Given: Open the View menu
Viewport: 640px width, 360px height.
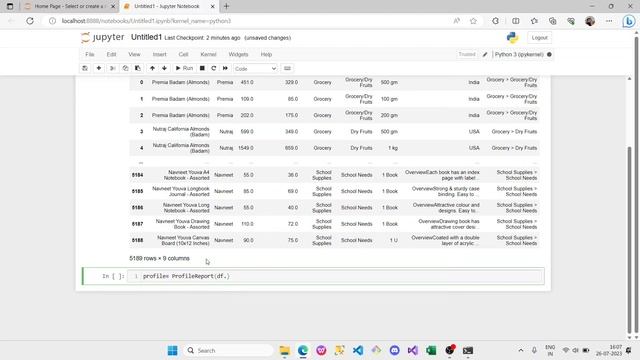Looking at the screenshot, I should click(x=134, y=54).
